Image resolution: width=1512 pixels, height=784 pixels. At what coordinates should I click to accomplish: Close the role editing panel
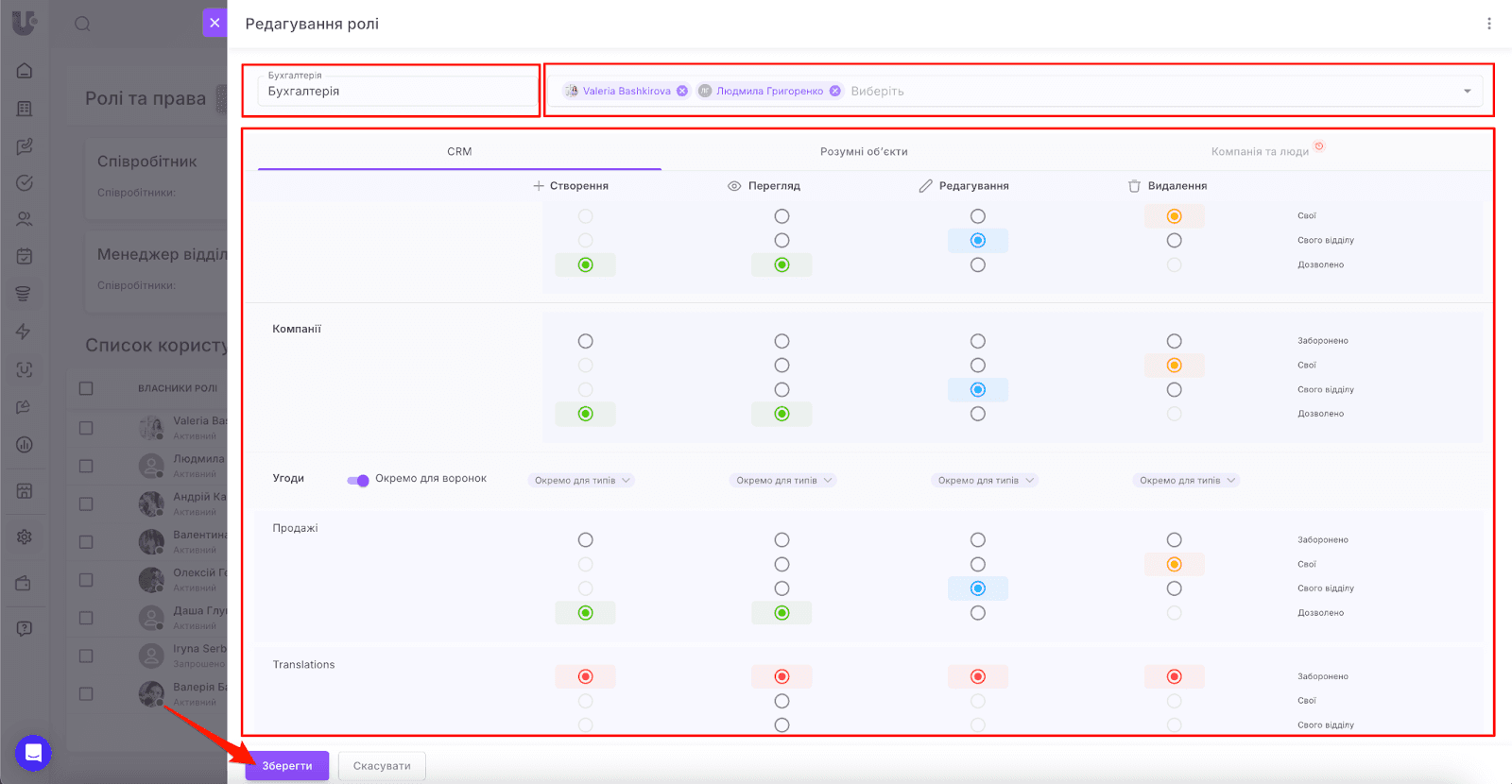click(215, 23)
